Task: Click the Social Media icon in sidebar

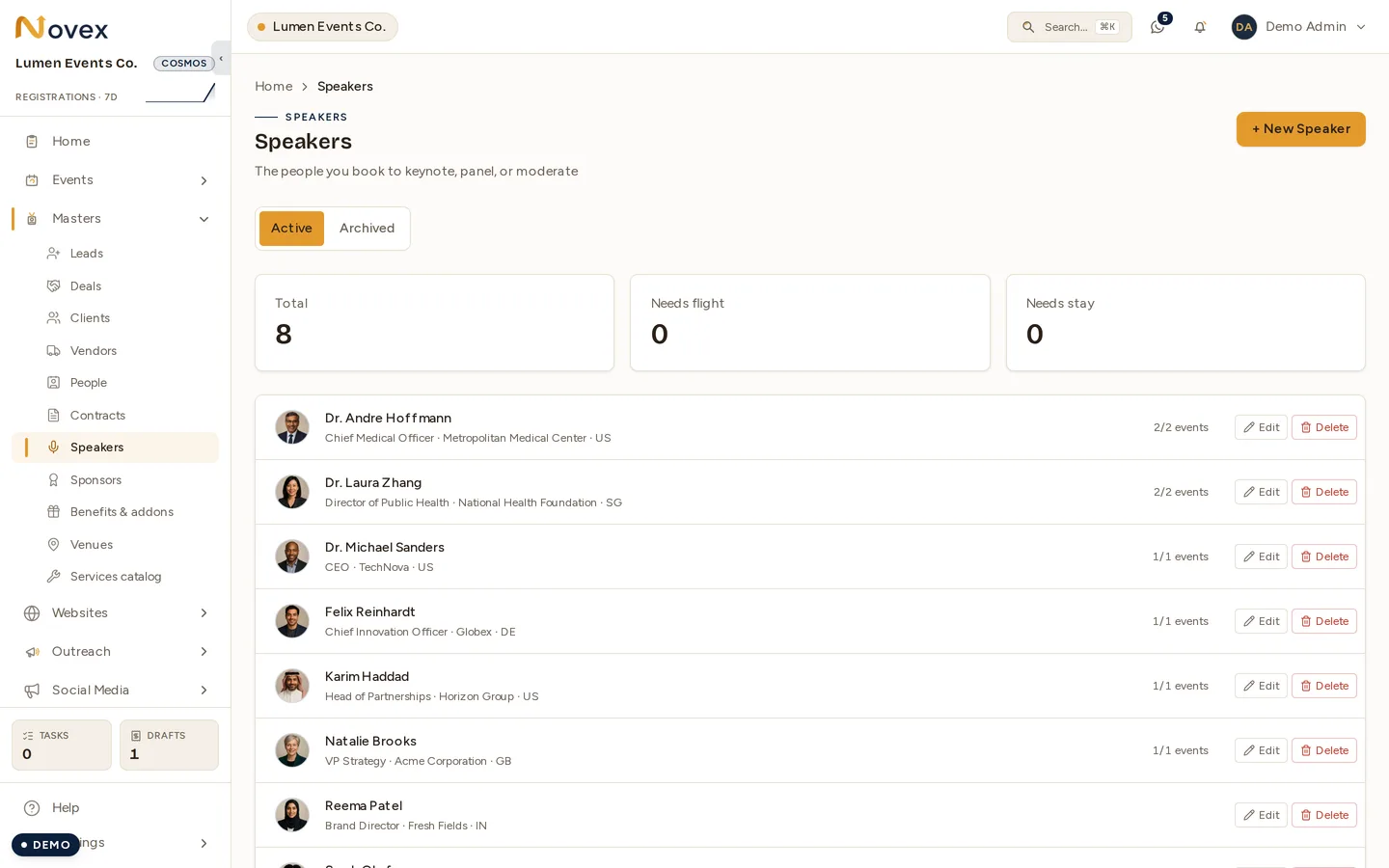Action: click(x=32, y=691)
